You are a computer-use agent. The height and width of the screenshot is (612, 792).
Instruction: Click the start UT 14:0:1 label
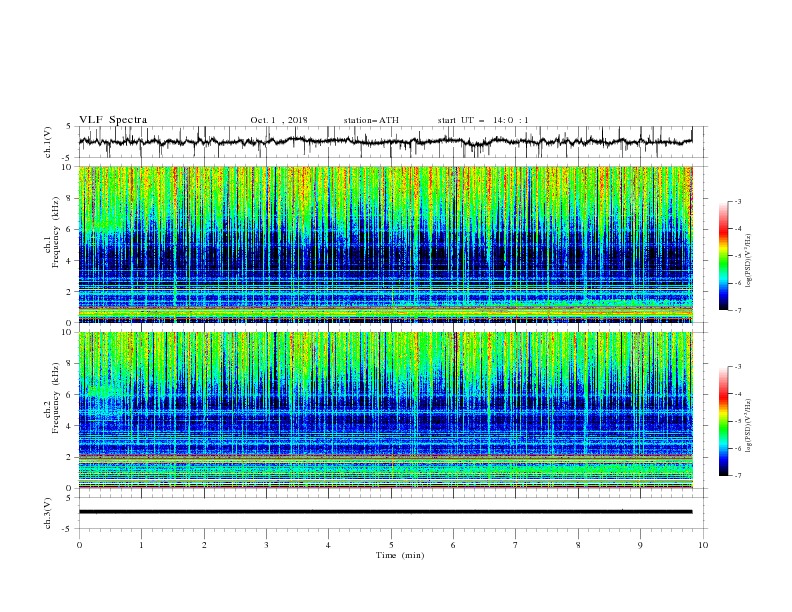coord(483,120)
